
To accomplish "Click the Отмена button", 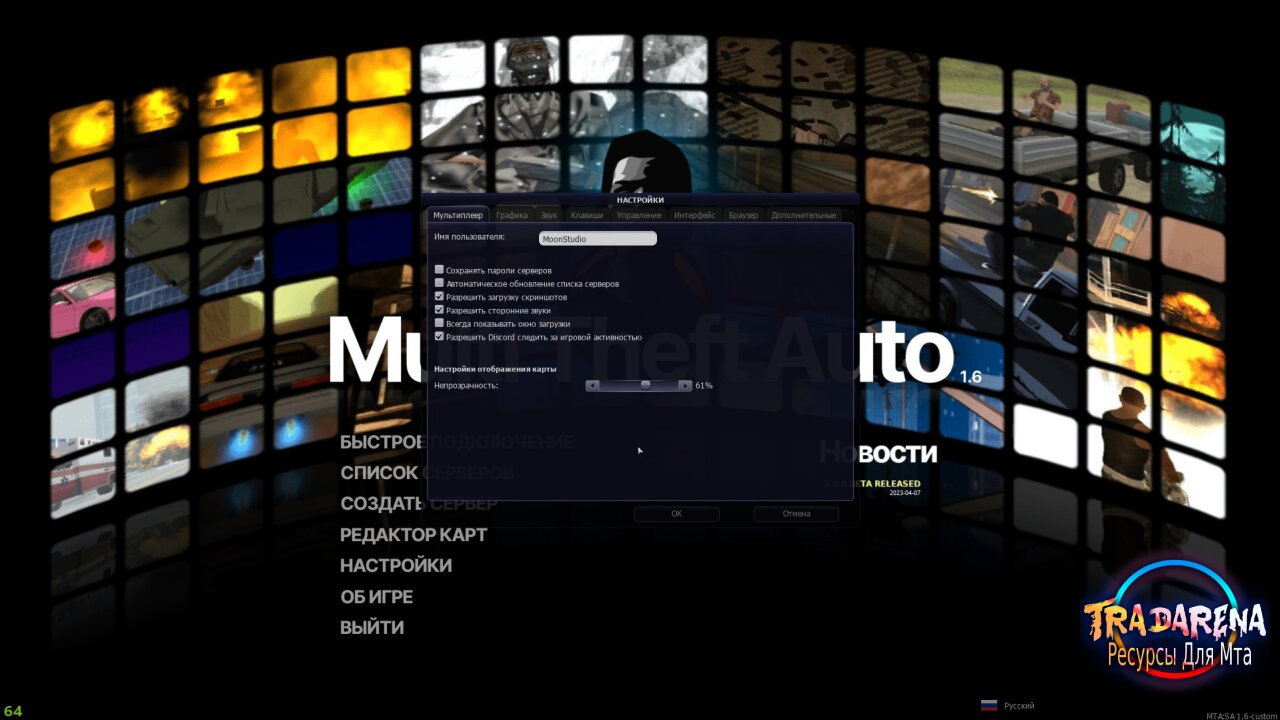I will [x=796, y=514].
